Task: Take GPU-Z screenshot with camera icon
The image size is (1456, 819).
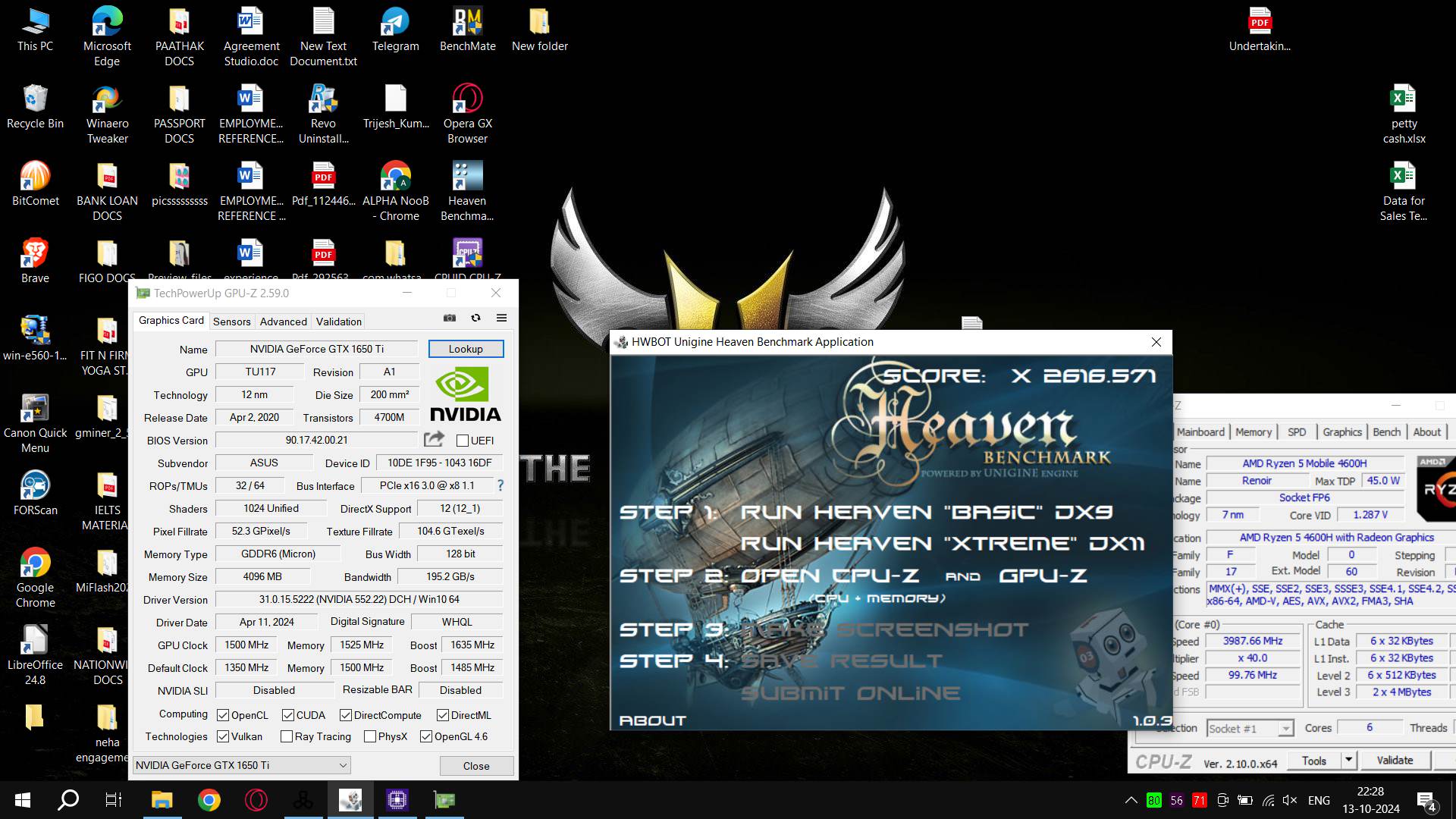Action: (450, 318)
